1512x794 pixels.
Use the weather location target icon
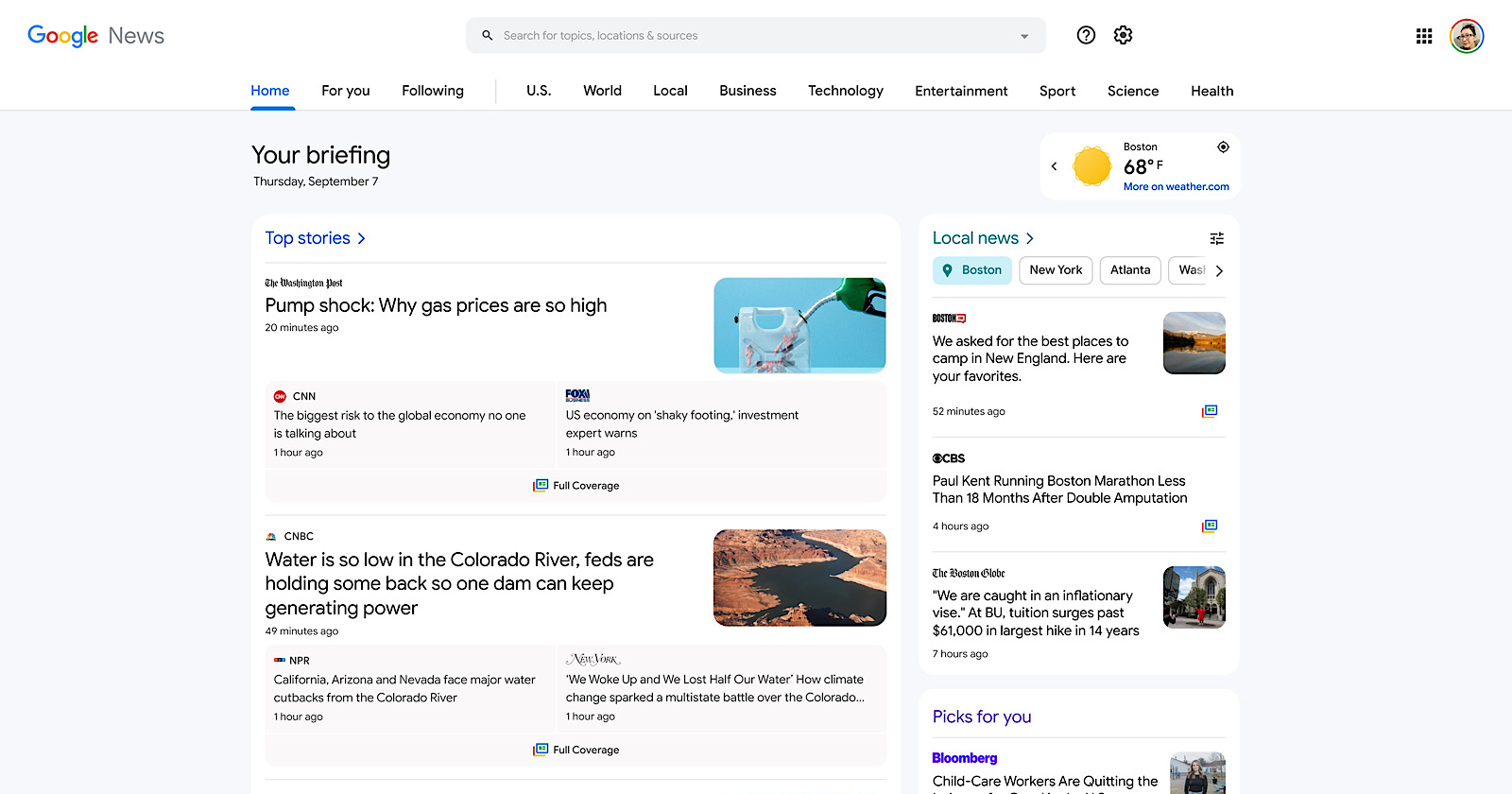[x=1223, y=147]
